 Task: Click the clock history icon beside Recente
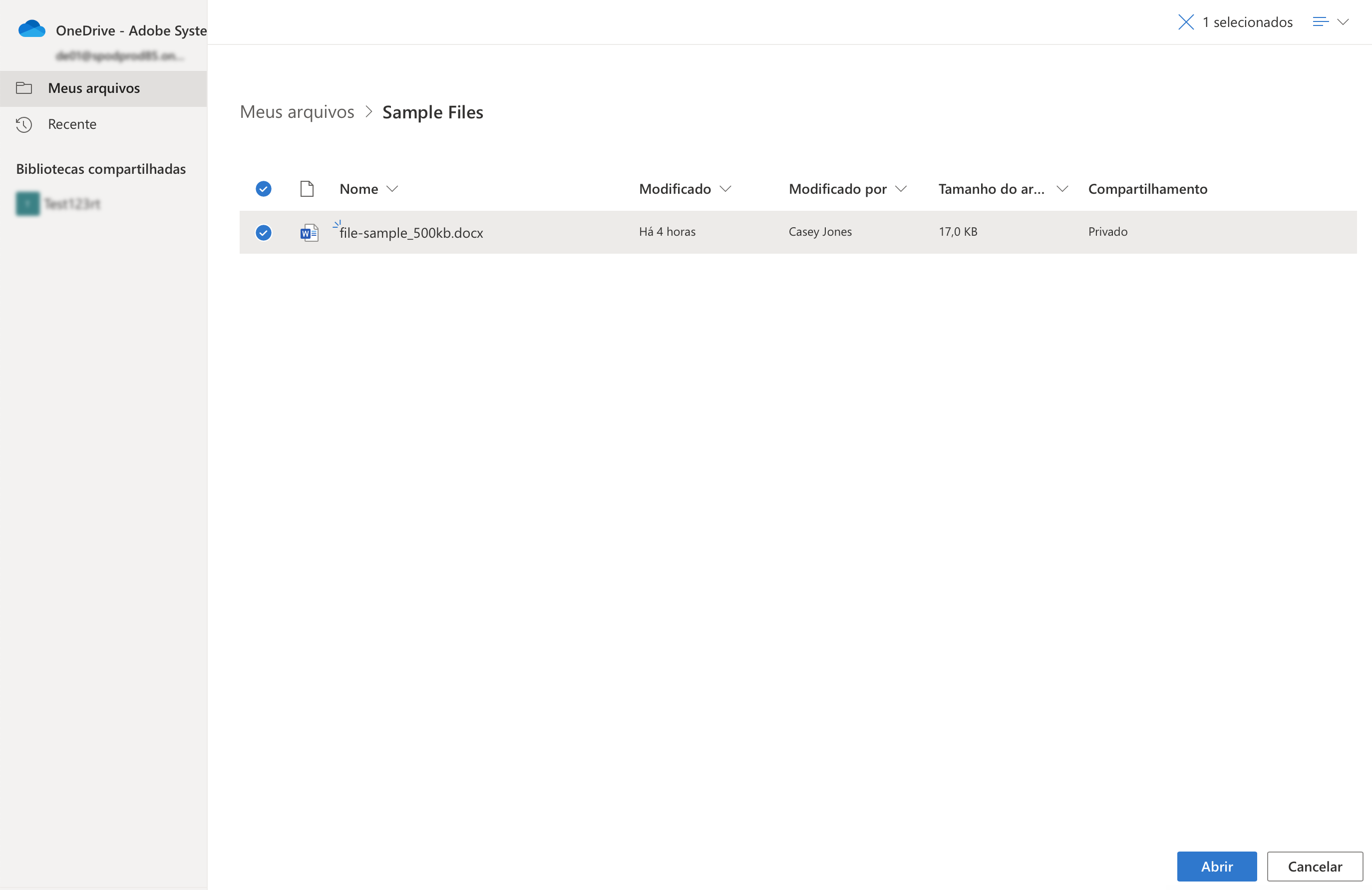[23, 124]
